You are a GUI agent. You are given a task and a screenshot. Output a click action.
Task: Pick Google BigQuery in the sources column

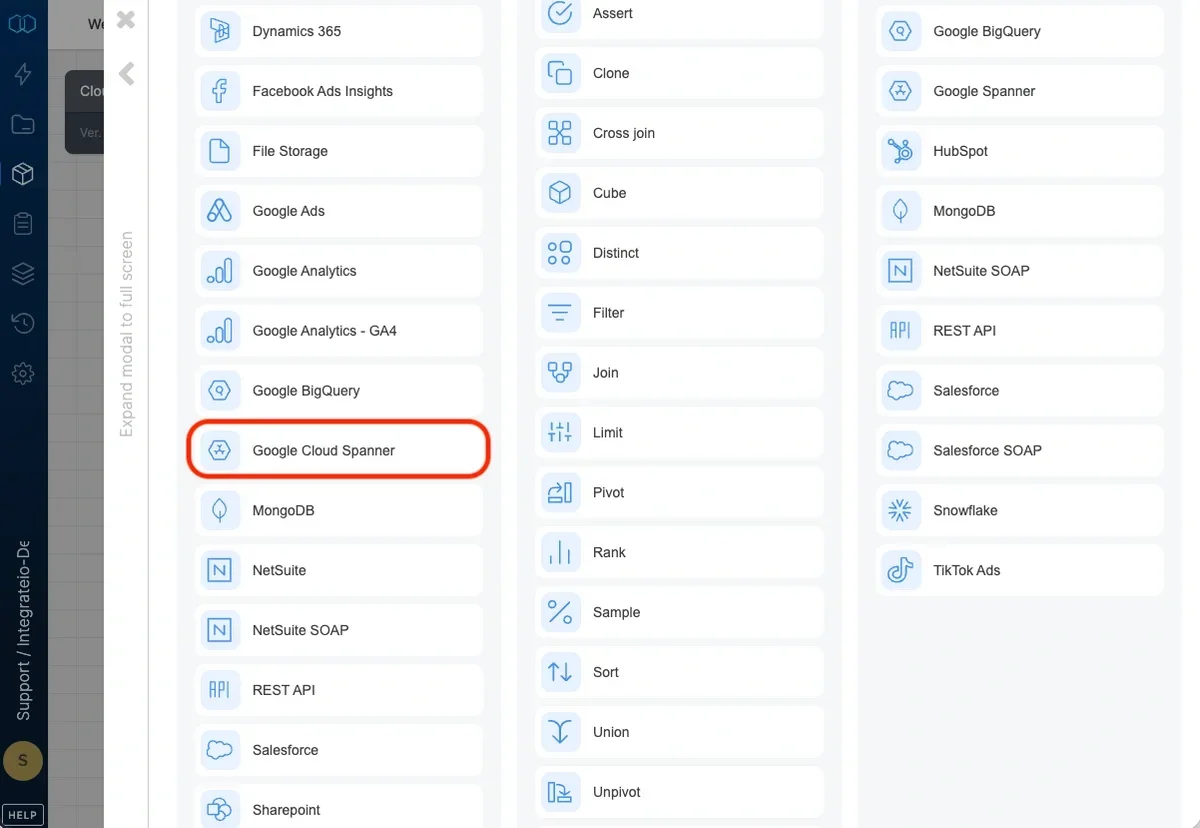click(339, 391)
